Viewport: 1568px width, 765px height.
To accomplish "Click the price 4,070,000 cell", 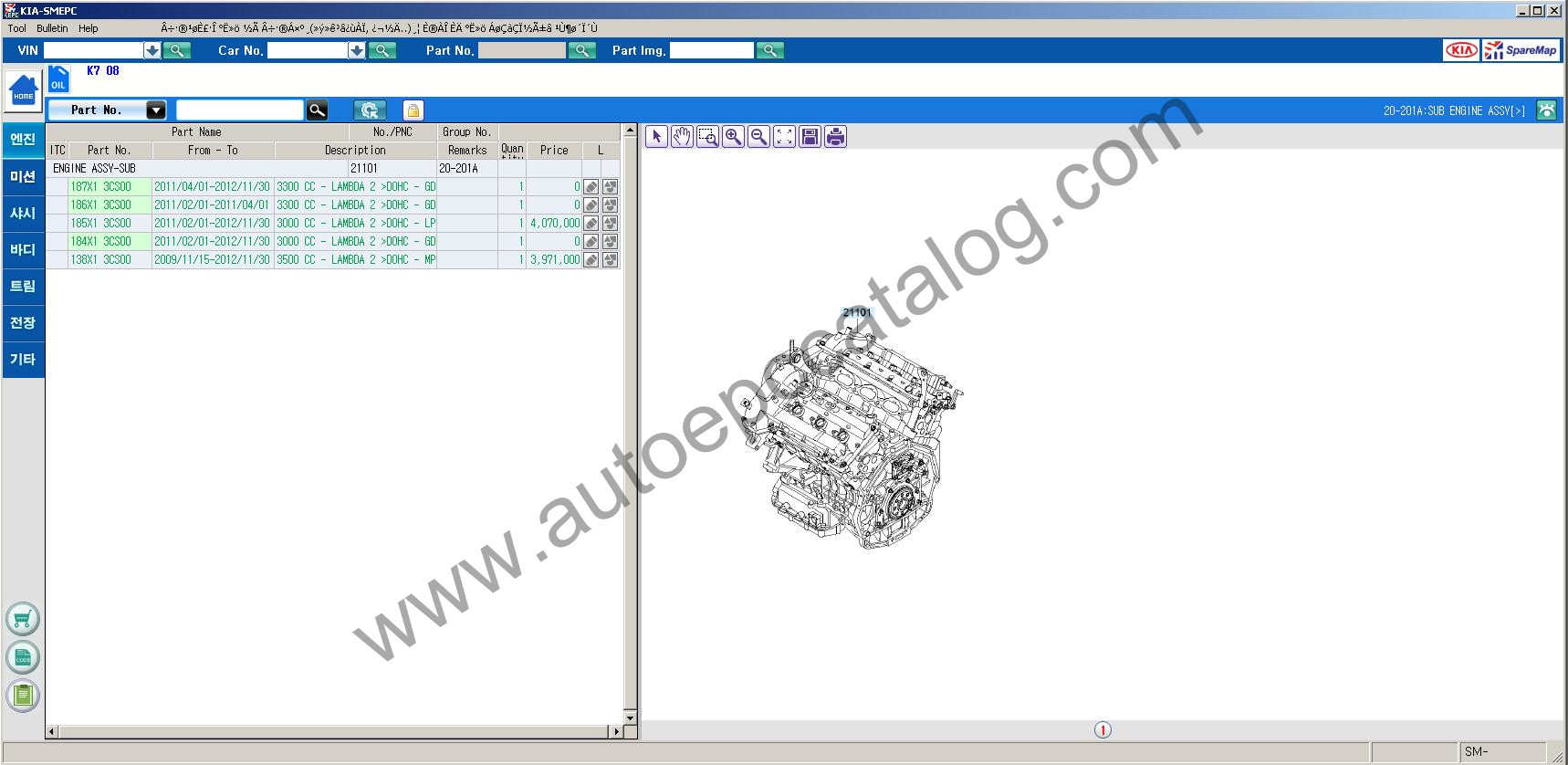I will click(x=554, y=224).
